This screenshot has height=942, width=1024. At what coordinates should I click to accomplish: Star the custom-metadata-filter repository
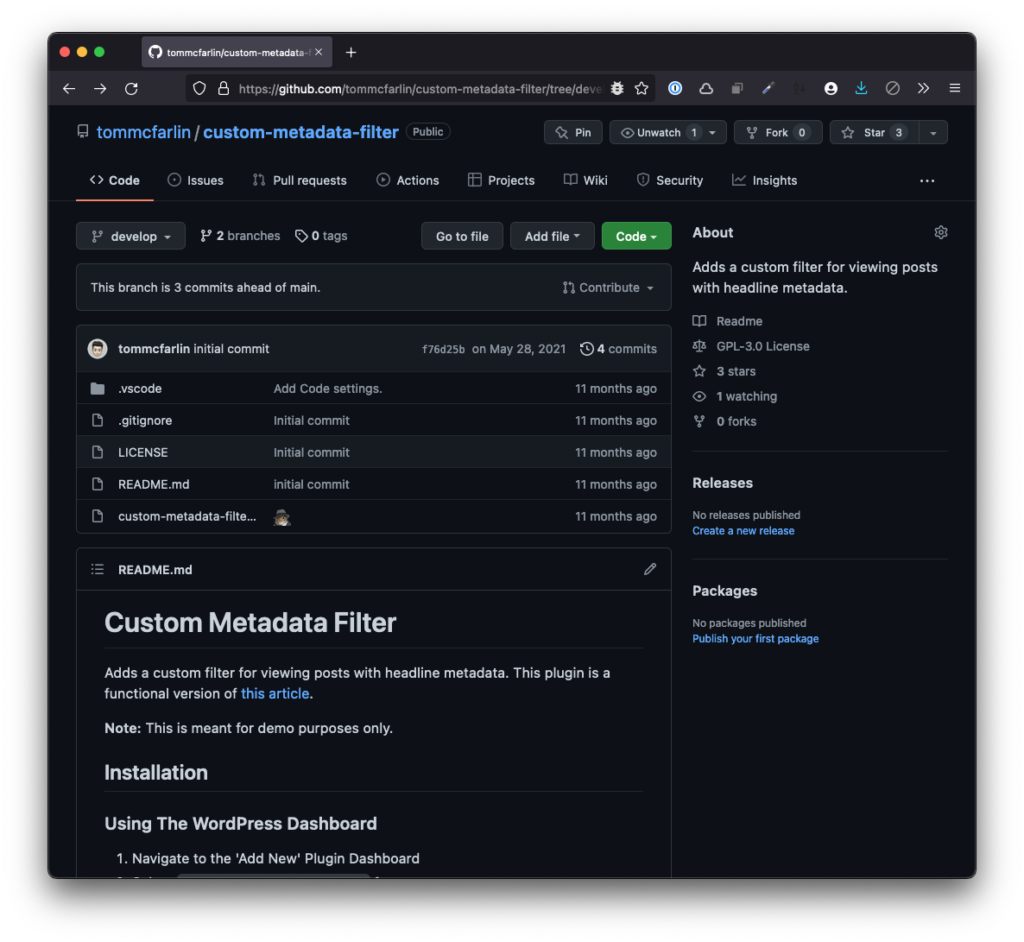[x=874, y=133]
